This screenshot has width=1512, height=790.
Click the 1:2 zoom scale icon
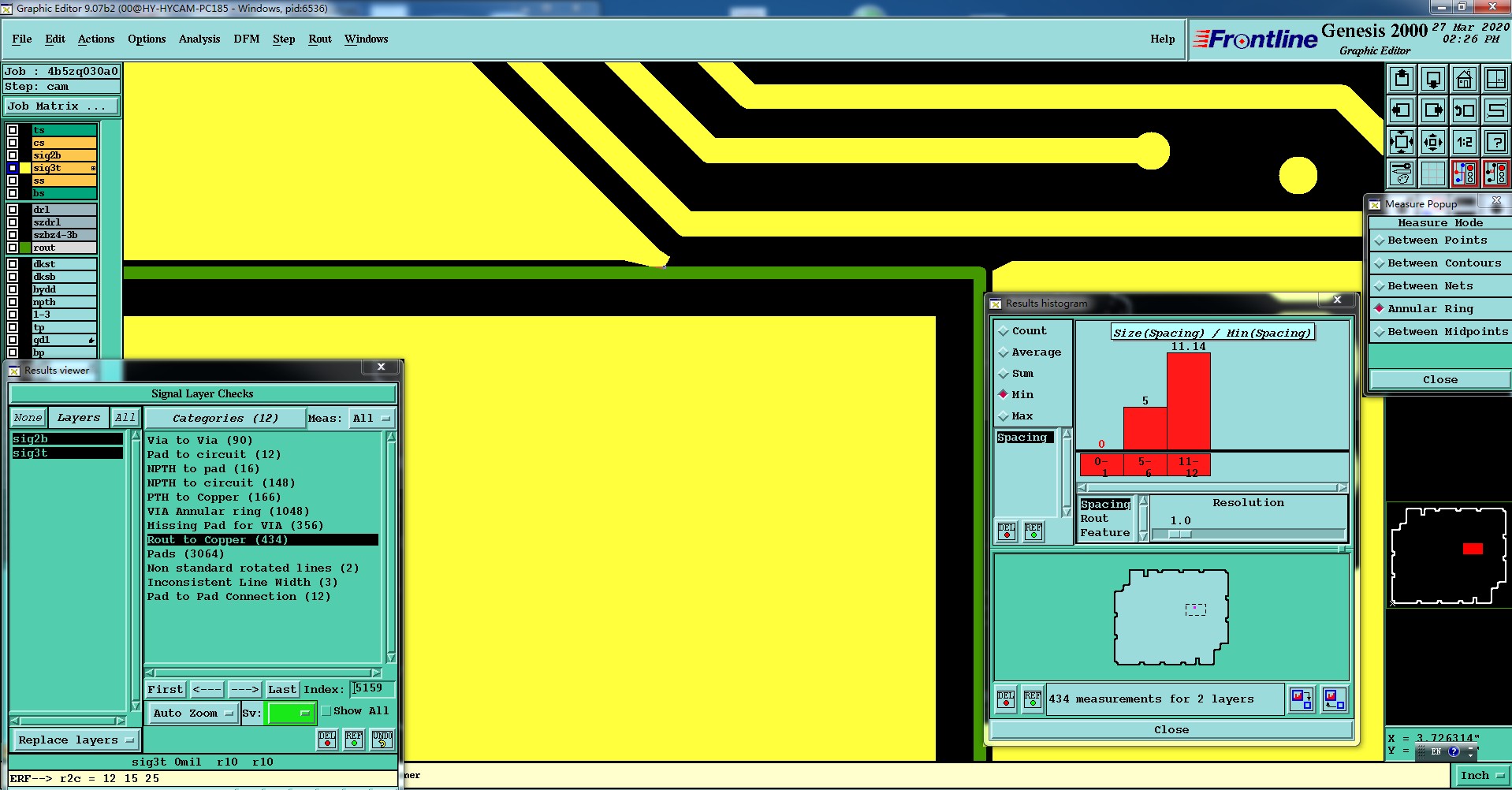point(1465,142)
